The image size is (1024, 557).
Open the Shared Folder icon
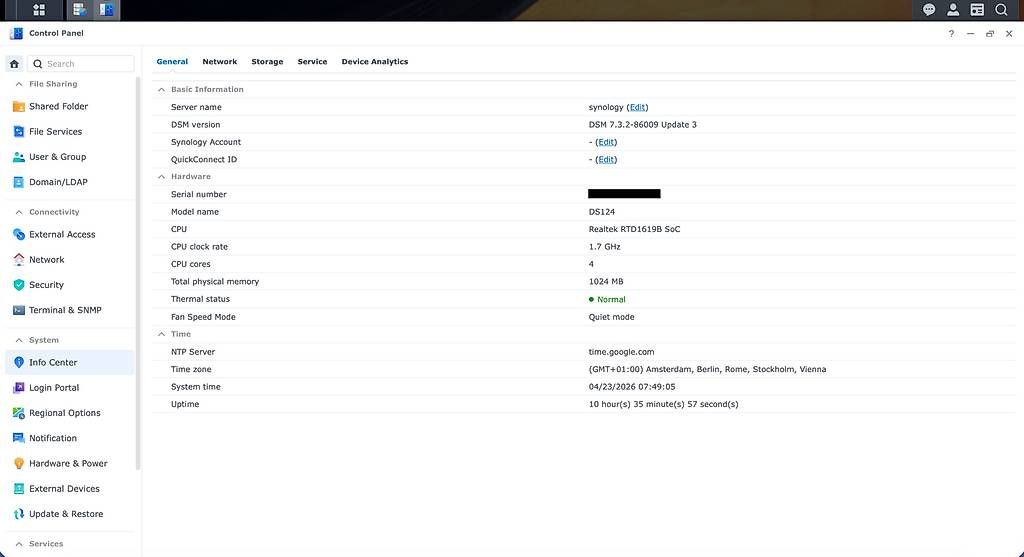[19, 106]
